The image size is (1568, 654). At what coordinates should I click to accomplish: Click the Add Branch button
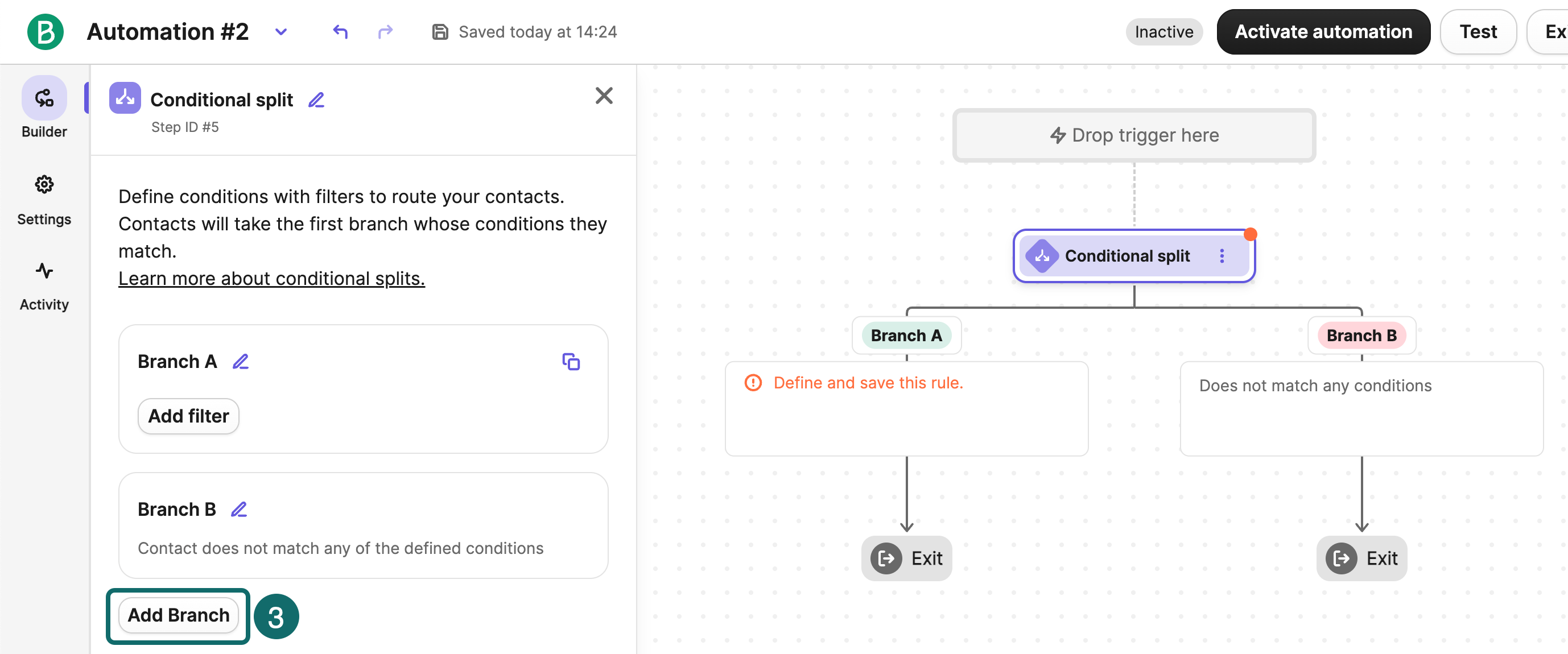(178, 615)
